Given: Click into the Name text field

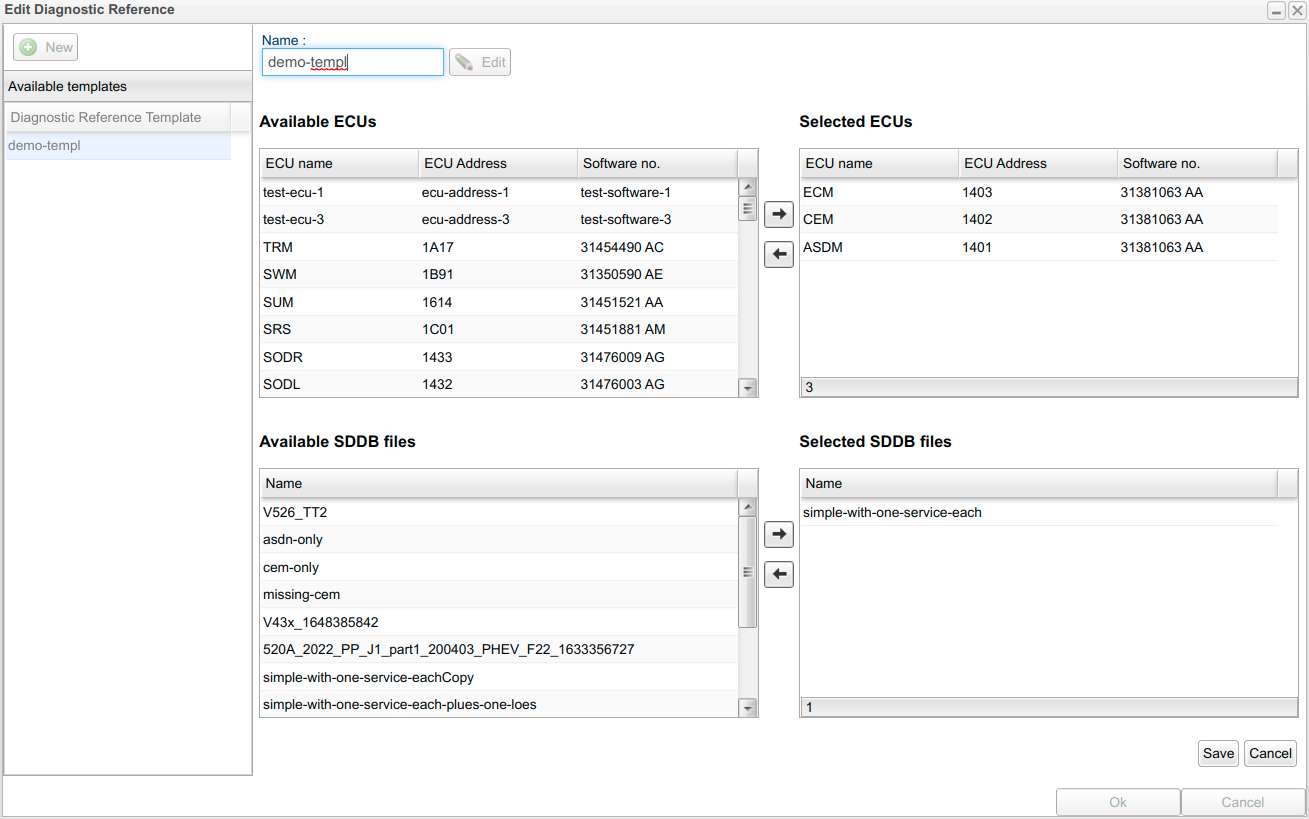Looking at the screenshot, I should coord(352,62).
